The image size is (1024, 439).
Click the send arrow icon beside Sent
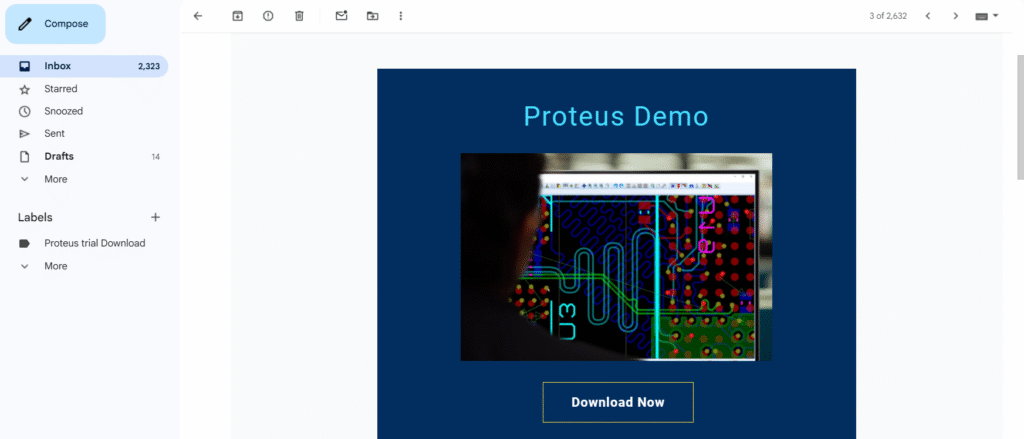(x=25, y=134)
